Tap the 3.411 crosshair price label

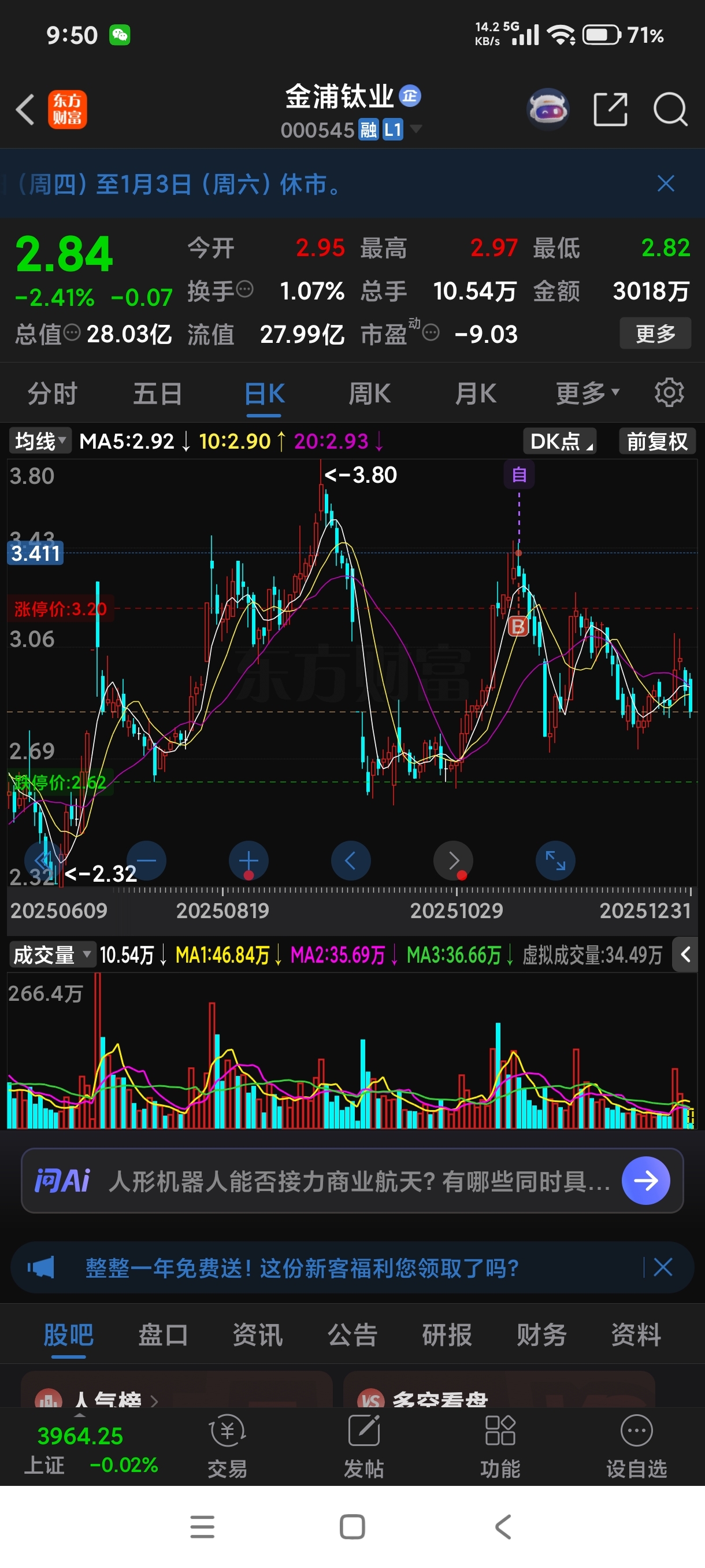coord(35,553)
